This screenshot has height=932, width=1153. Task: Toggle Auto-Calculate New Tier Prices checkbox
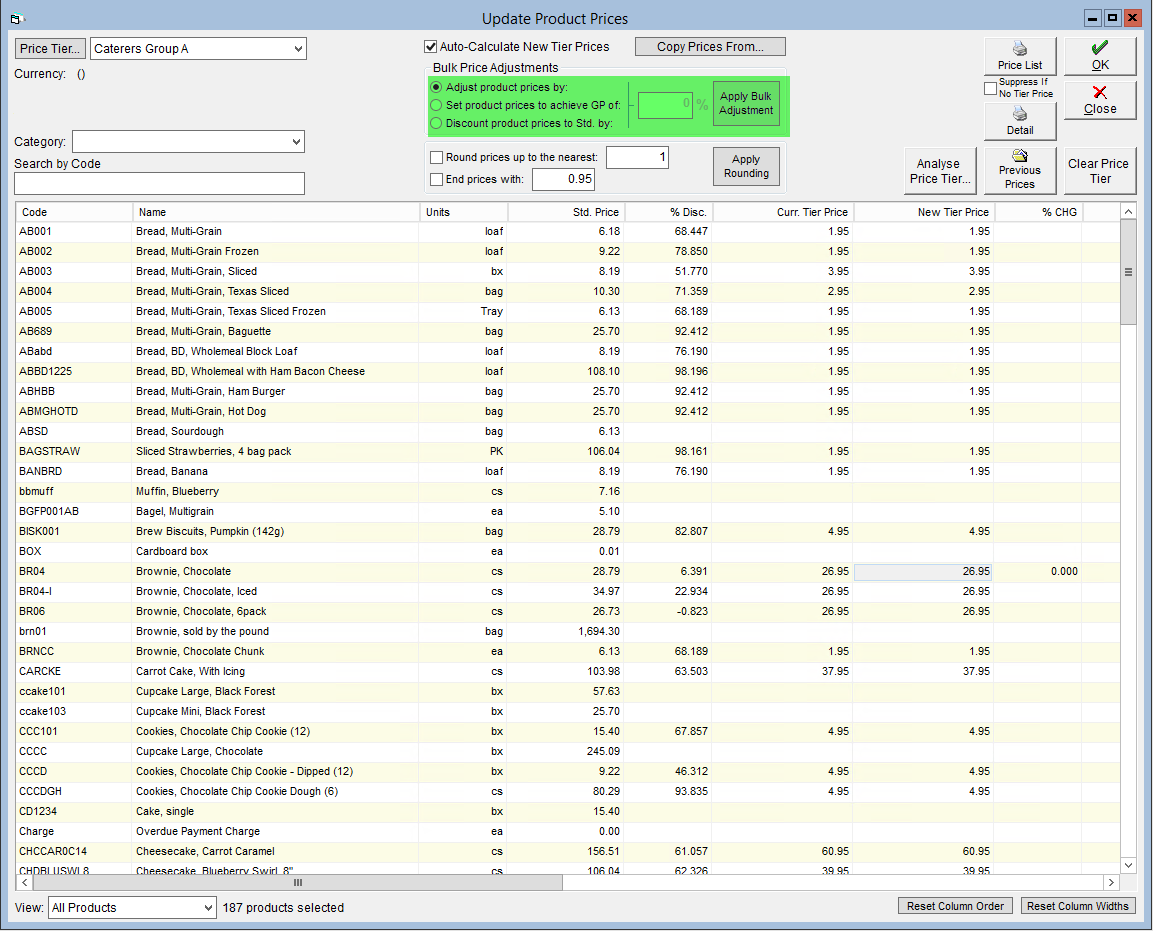[x=431, y=46]
